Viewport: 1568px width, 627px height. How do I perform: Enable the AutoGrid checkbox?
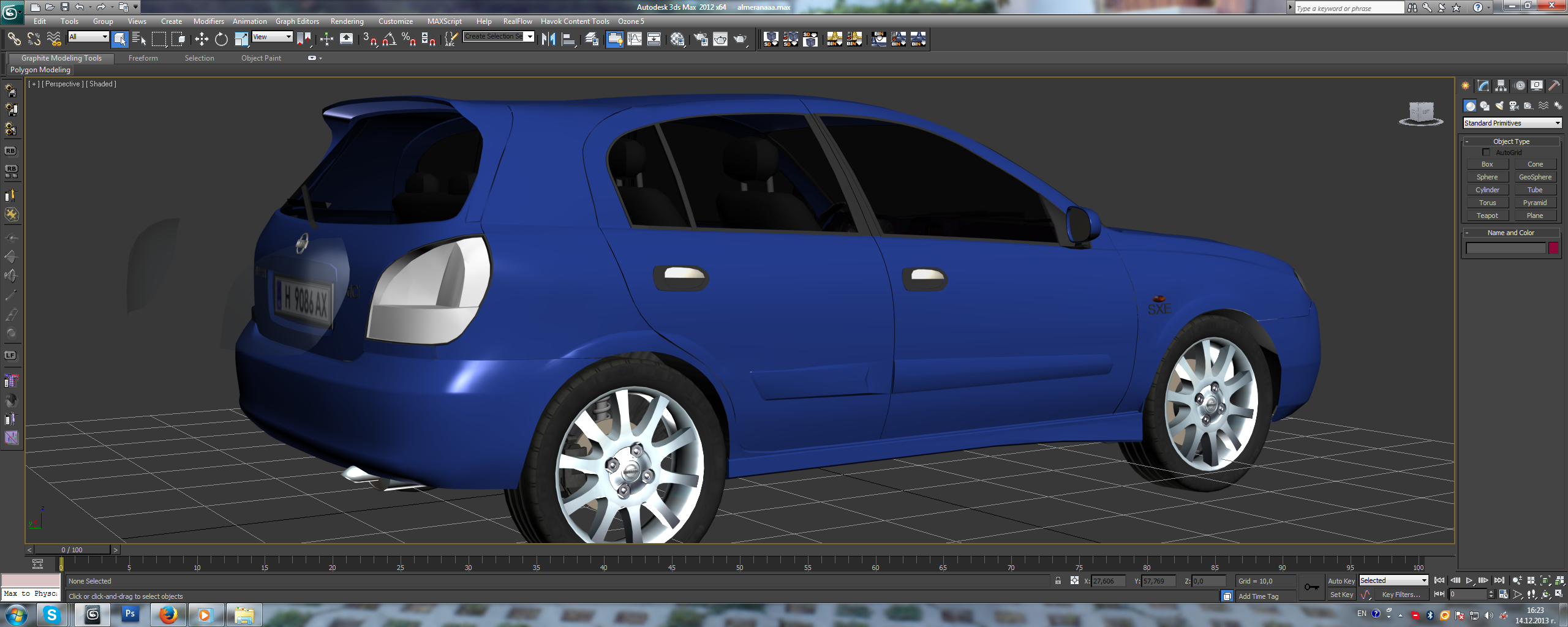(x=1485, y=152)
